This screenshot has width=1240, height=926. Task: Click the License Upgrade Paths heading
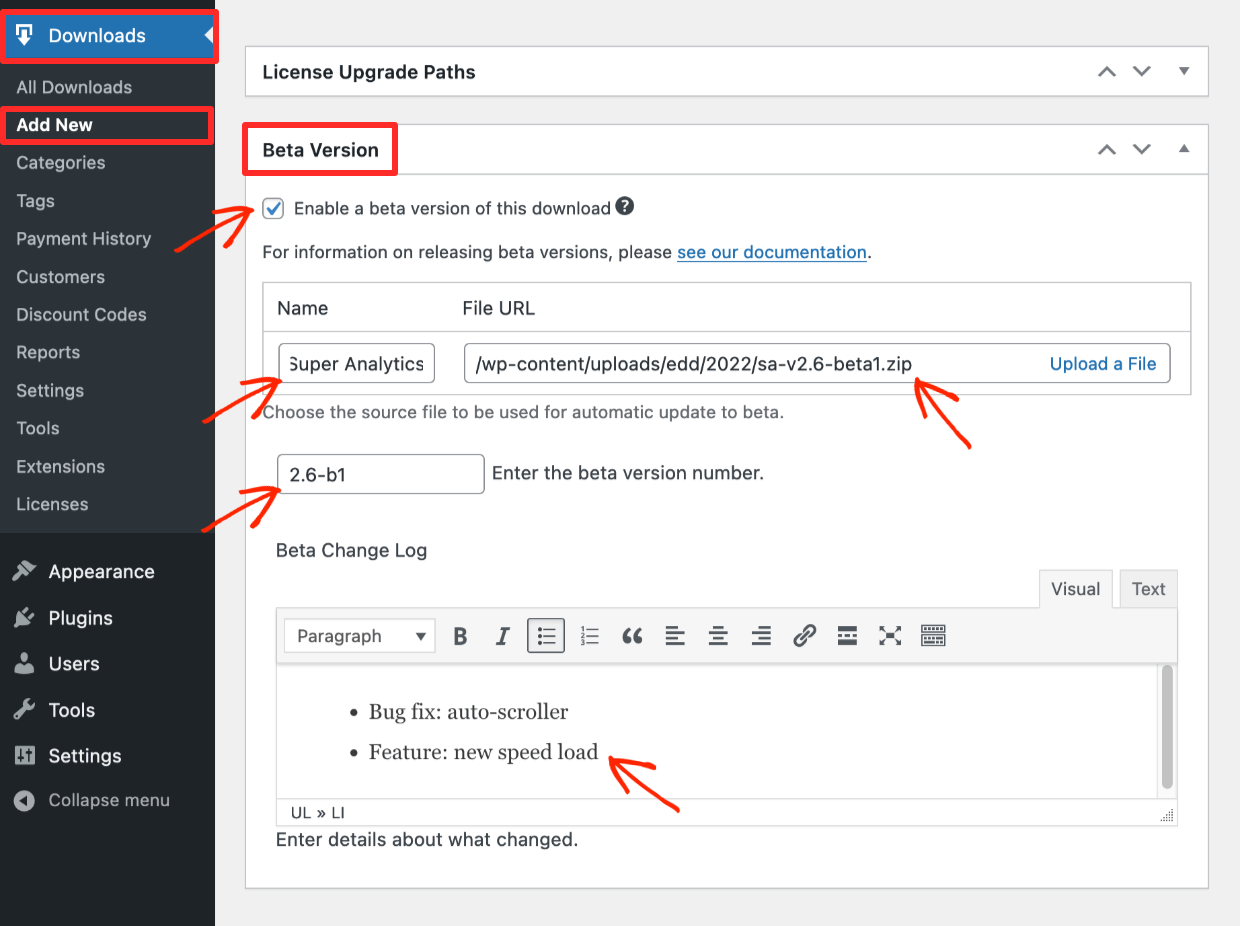point(369,72)
